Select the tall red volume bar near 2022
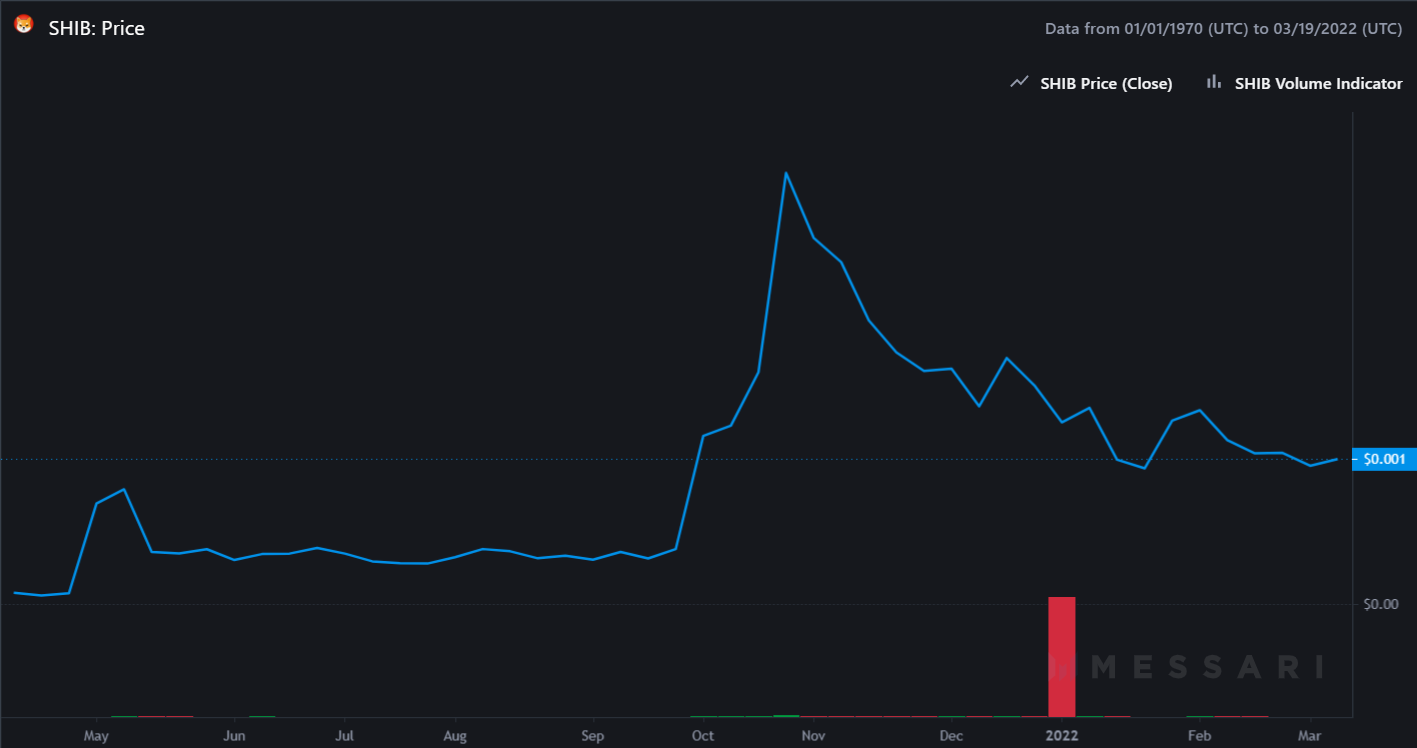 1062,655
